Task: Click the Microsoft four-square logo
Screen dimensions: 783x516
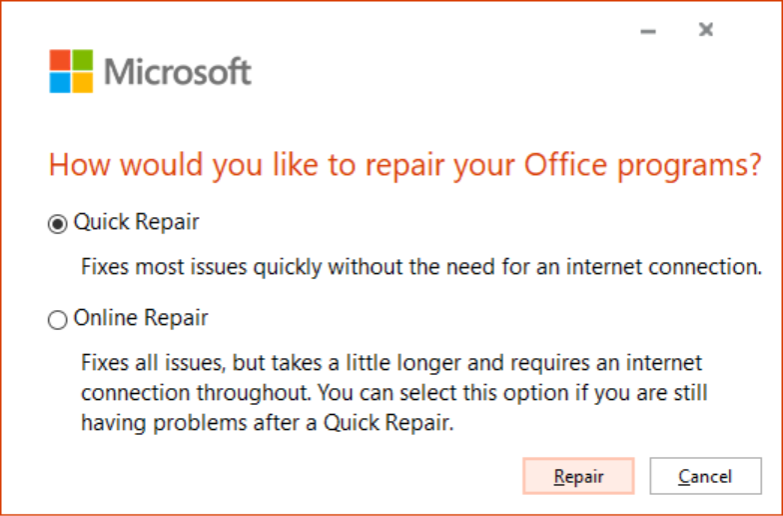Action: coord(71,72)
